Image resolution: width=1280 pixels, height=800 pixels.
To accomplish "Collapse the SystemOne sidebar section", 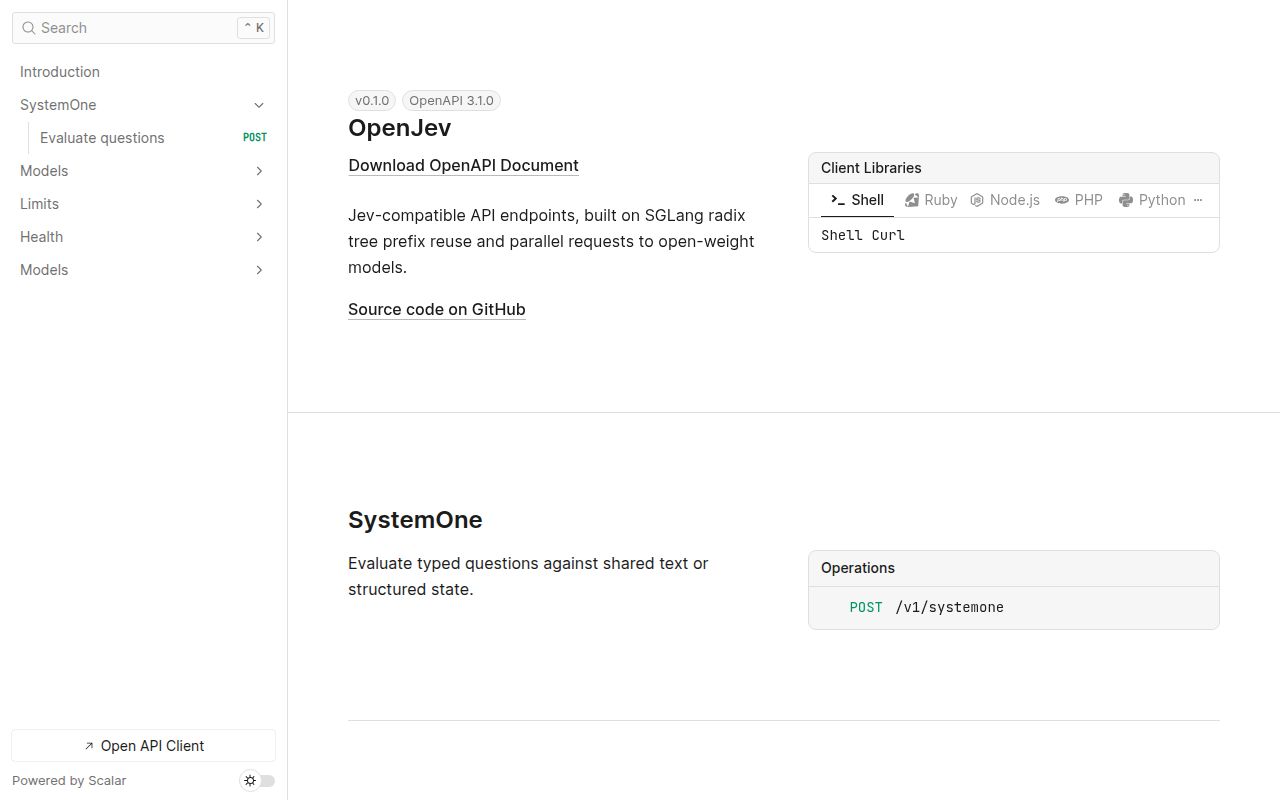I will tap(259, 105).
